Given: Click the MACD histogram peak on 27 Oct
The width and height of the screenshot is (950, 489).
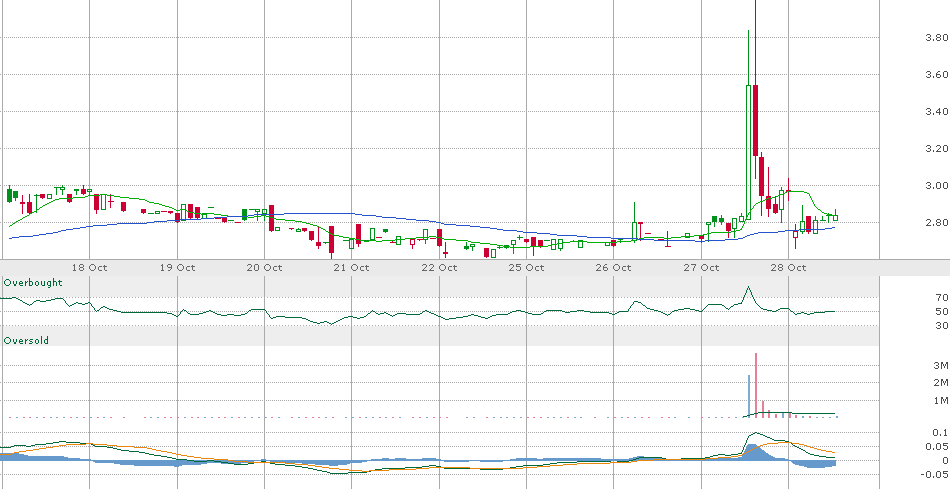Looking at the screenshot, I should 752,452.
